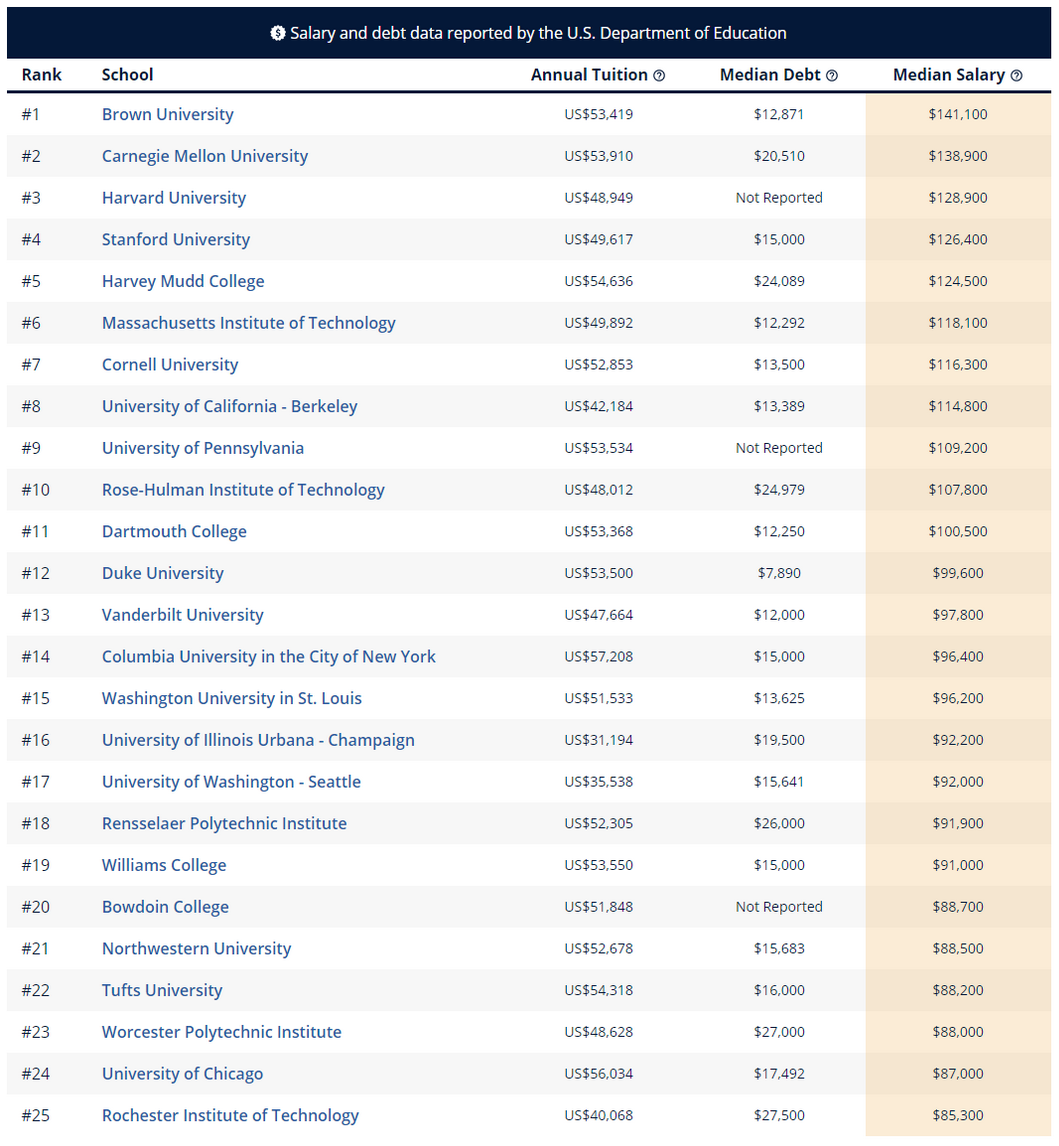Open the Northwestern University link
1059x1146 pixels.
pos(196,948)
